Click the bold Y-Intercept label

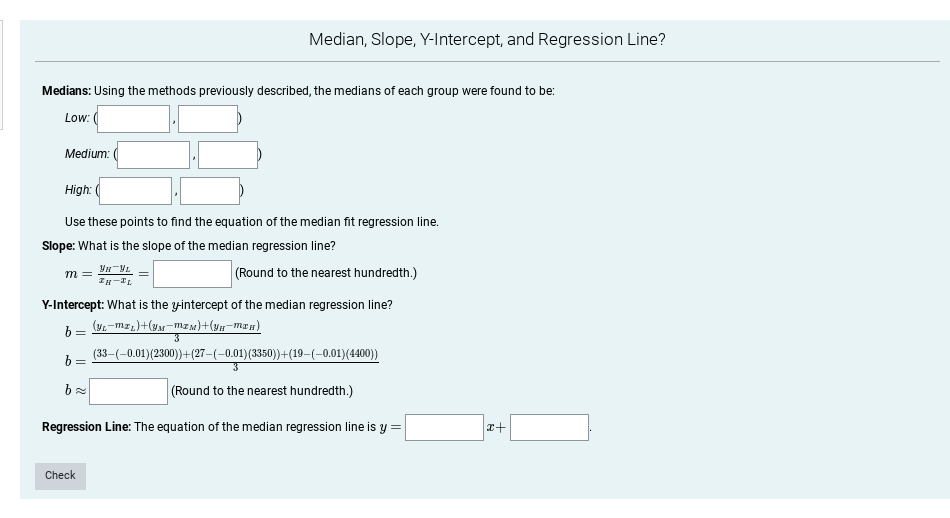pyautogui.click(x=73, y=305)
